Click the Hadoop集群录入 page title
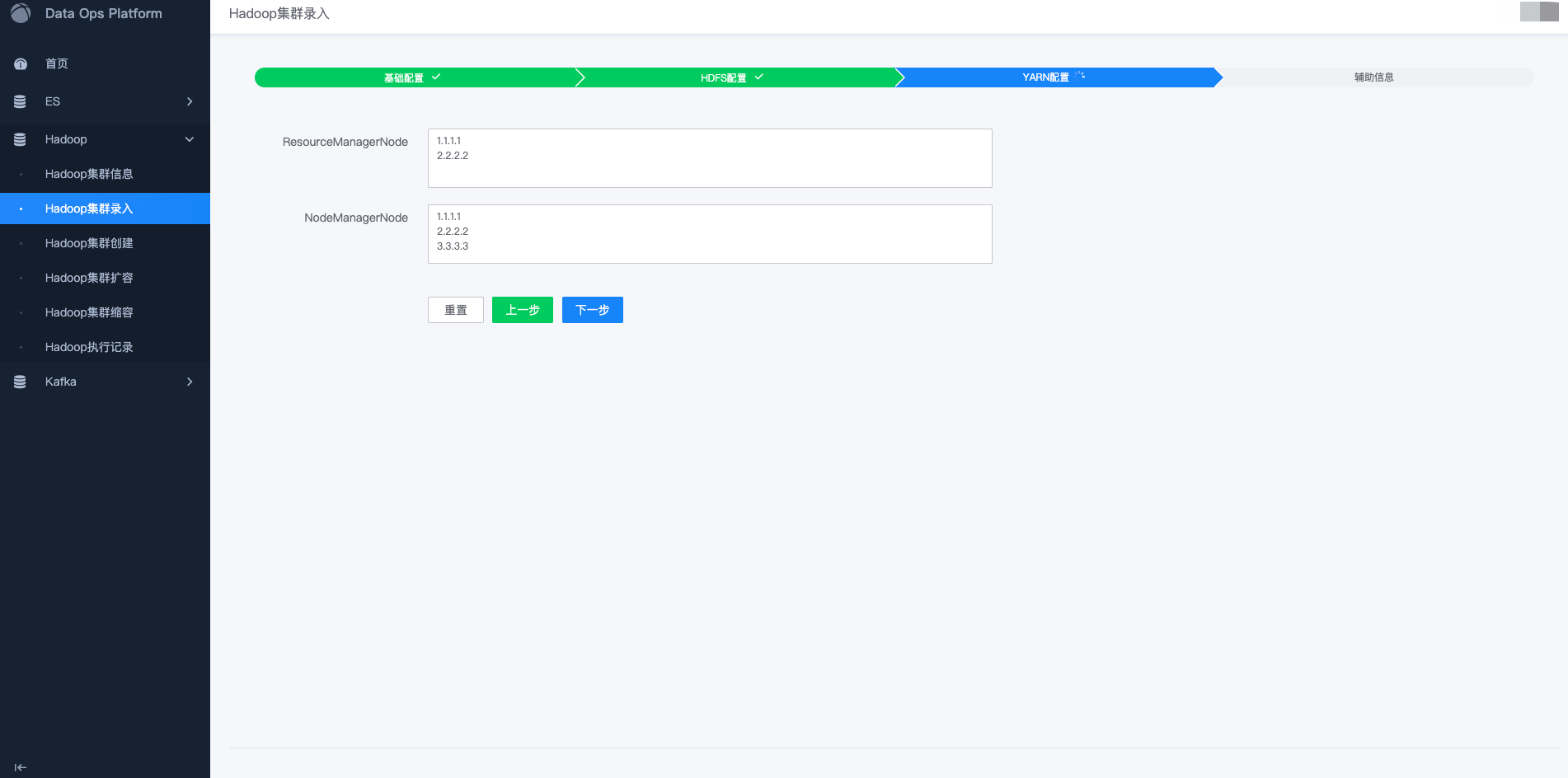The height and width of the screenshot is (778, 1568). coord(279,13)
